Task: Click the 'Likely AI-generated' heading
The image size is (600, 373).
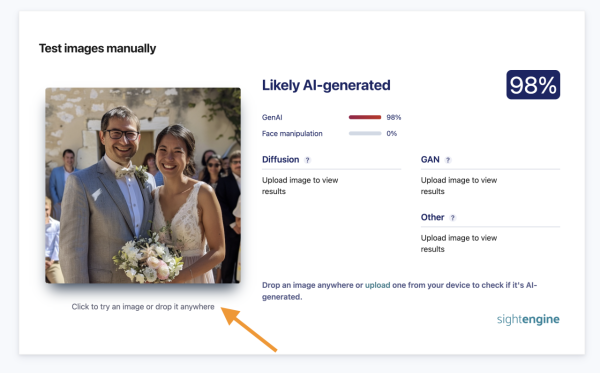Action: (x=326, y=85)
